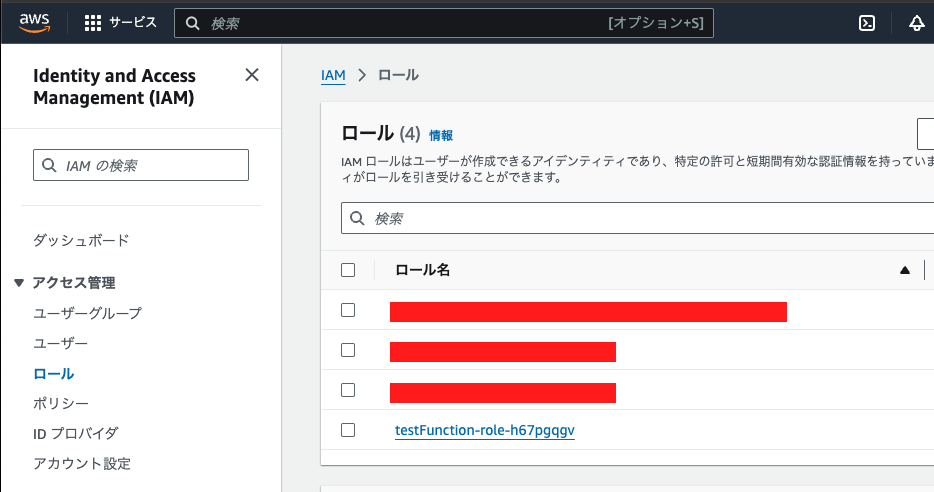This screenshot has width=934, height=492.
Task: Open ユーザー in sidebar
Action: coord(60,344)
